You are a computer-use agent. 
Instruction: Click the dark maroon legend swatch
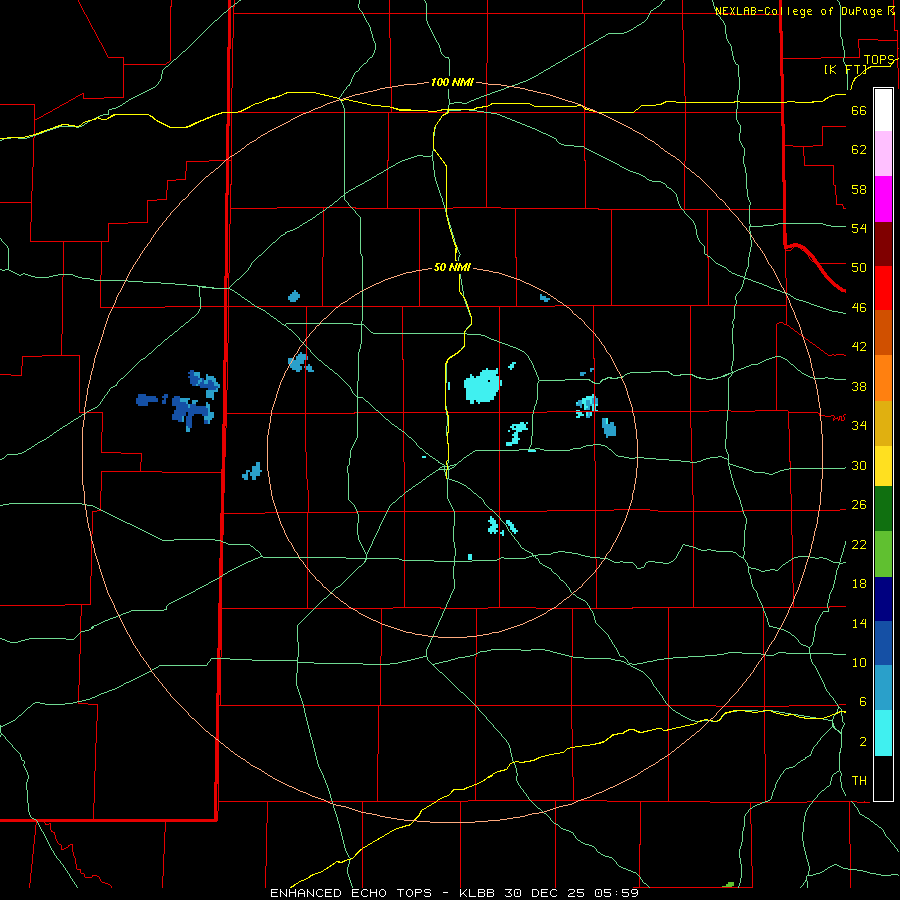tap(883, 244)
